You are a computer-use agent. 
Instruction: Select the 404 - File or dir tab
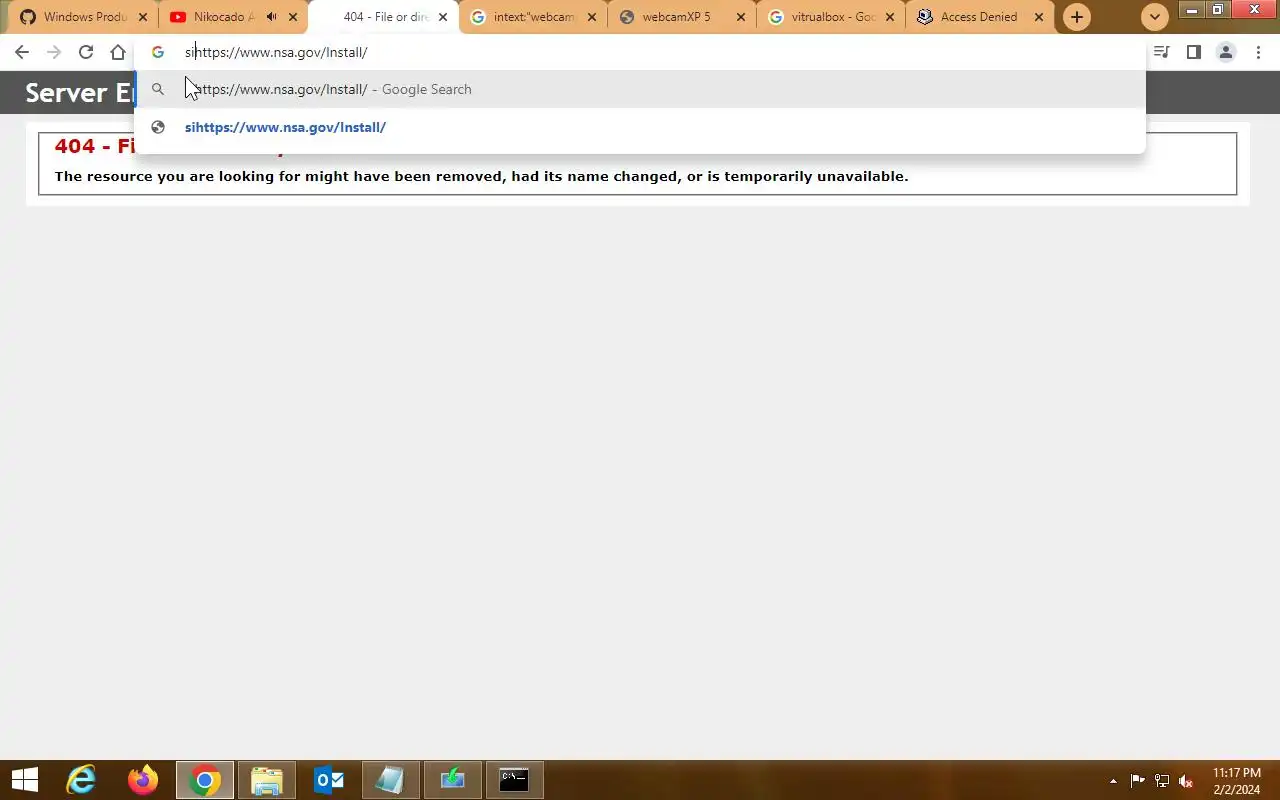[x=385, y=17]
